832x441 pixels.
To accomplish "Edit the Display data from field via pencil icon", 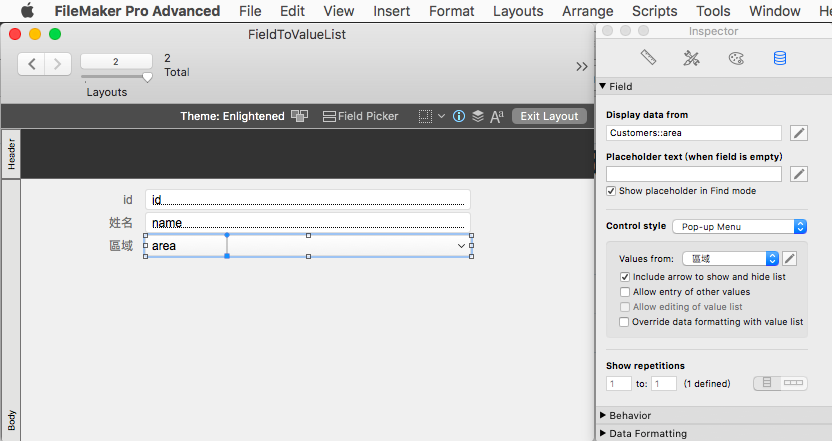I will click(799, 133).
